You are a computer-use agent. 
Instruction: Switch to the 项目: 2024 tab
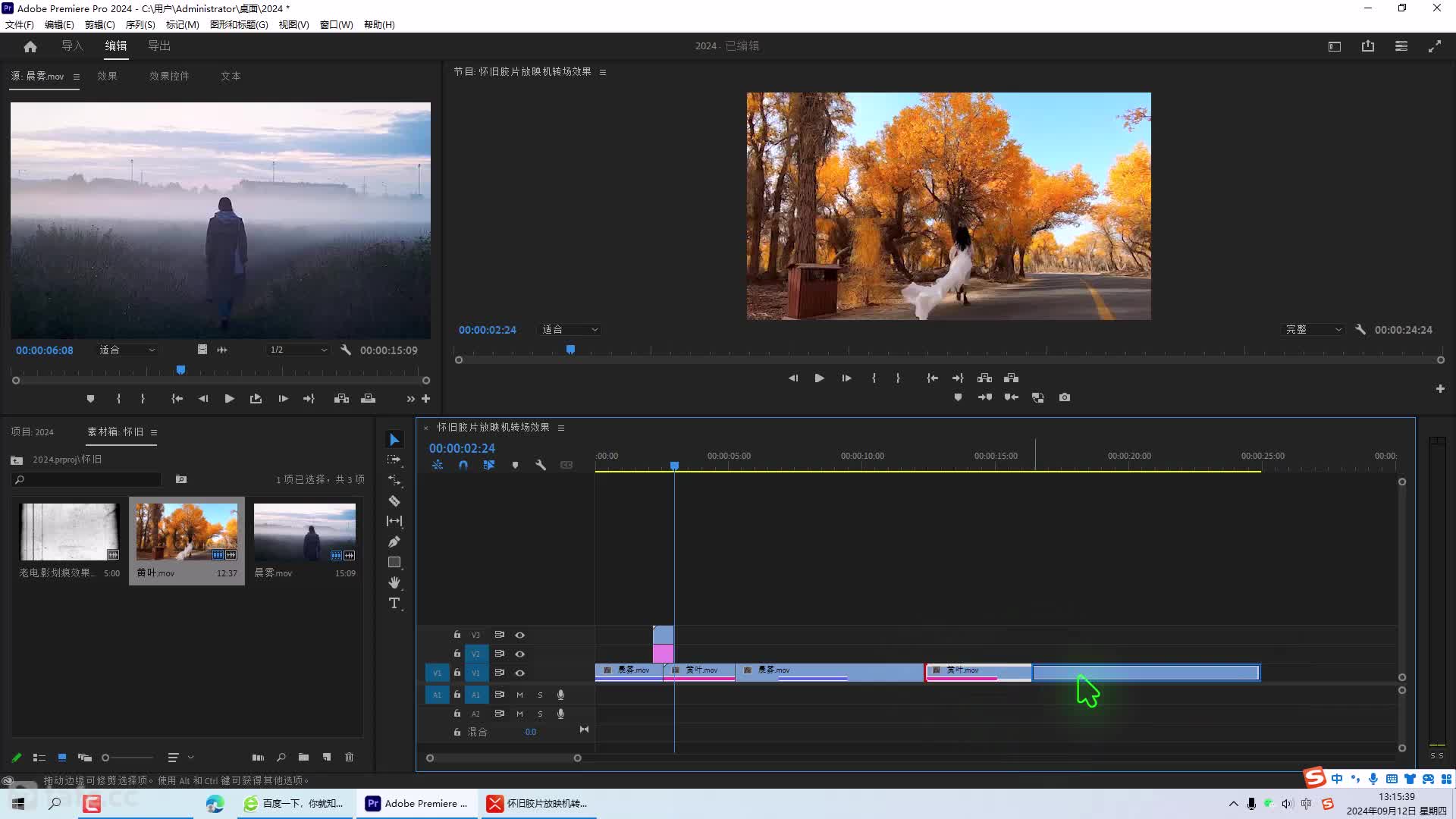(32, 431)
